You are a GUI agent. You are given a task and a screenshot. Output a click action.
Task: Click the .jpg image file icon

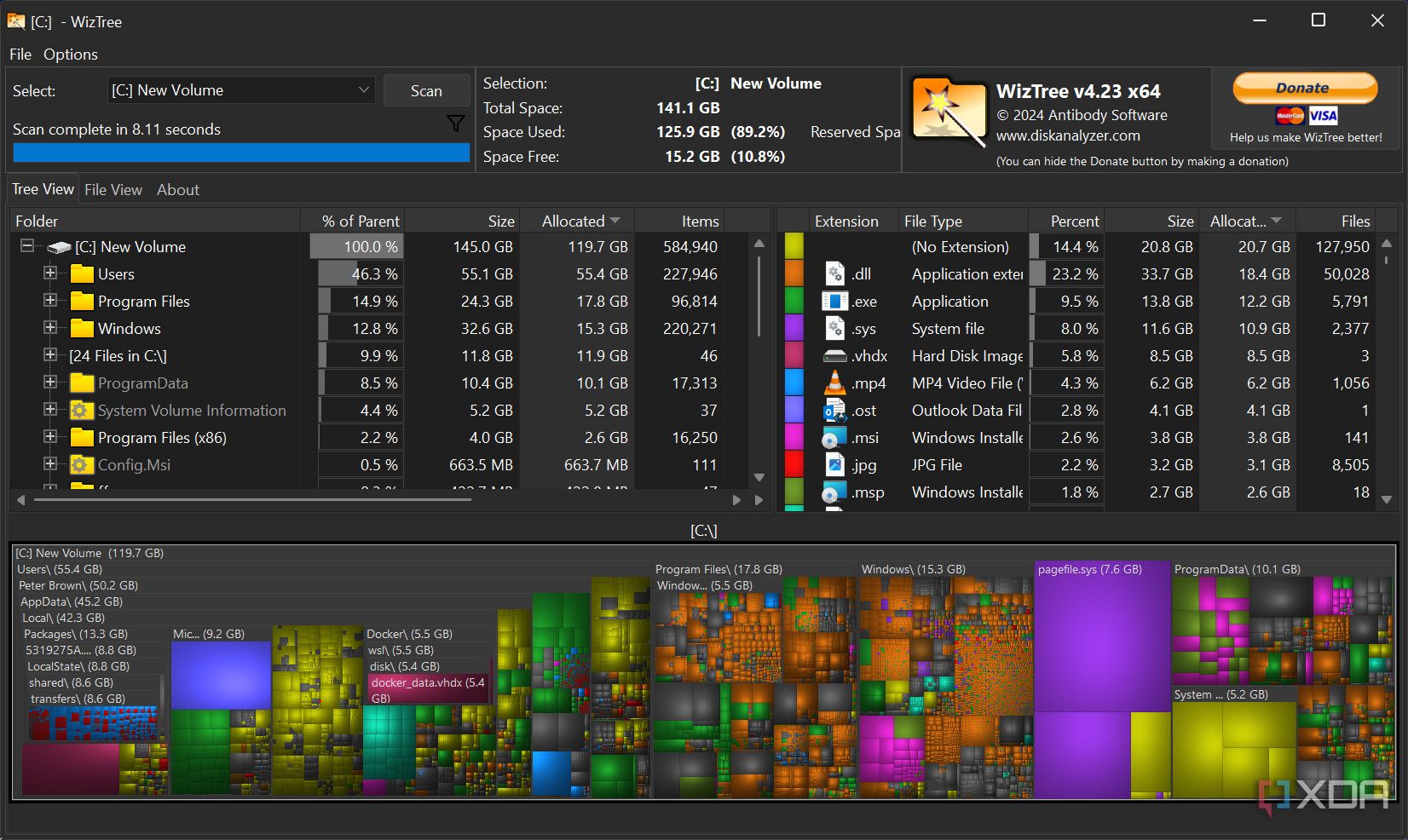coord(835,464)
